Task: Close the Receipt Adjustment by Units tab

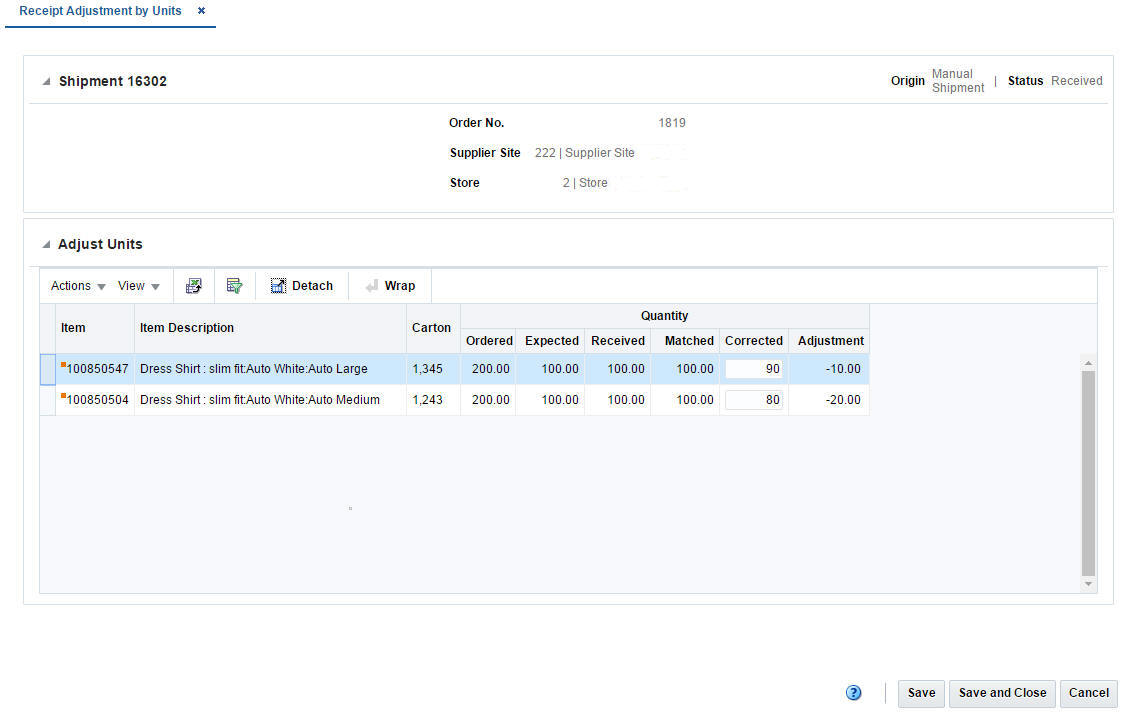Action: [201, 11]
